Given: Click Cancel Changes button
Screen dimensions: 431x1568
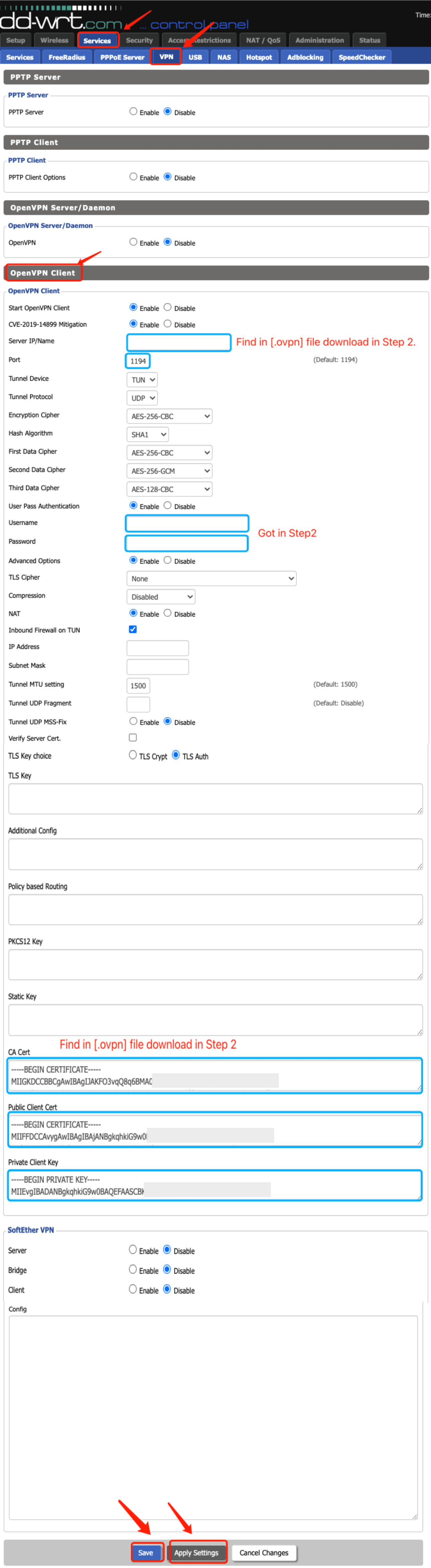Looking at the screenshot, I should click(x=263, y=1552).
